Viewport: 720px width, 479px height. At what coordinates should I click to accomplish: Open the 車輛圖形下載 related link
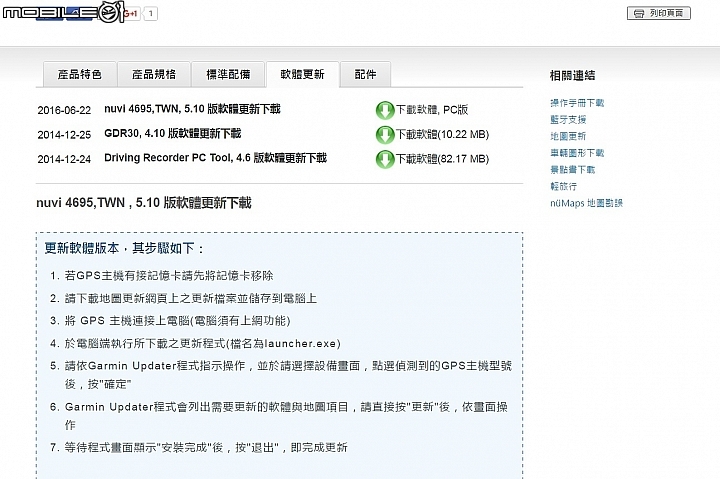coord(577,153)
